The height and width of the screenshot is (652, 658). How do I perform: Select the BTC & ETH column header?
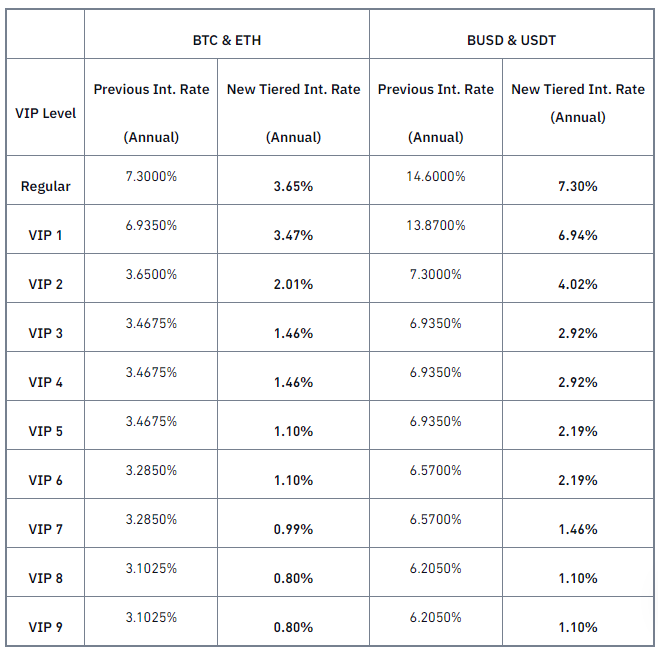point(227,40)
